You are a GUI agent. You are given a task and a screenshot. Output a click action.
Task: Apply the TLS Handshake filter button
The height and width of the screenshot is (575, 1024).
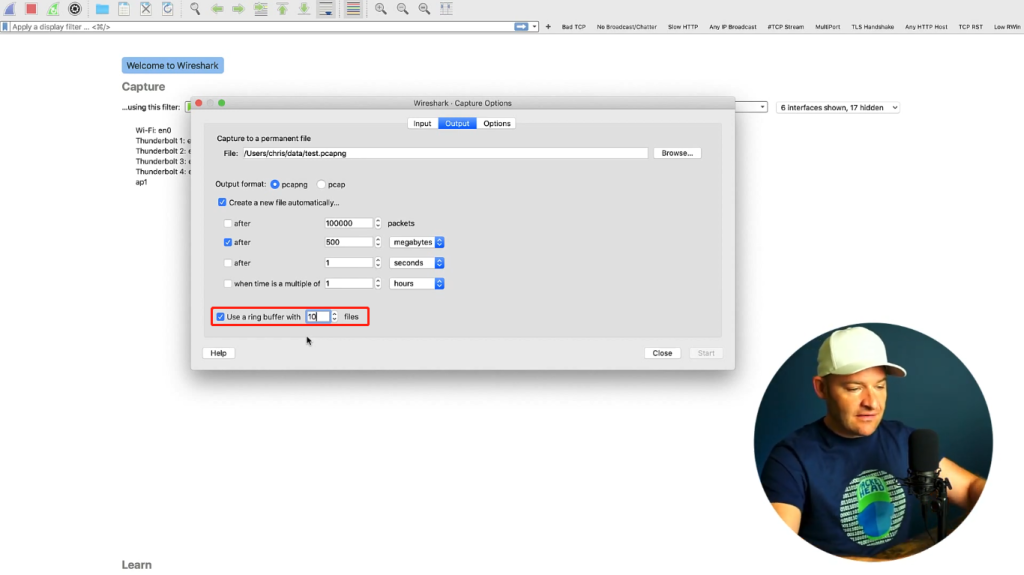872,27
